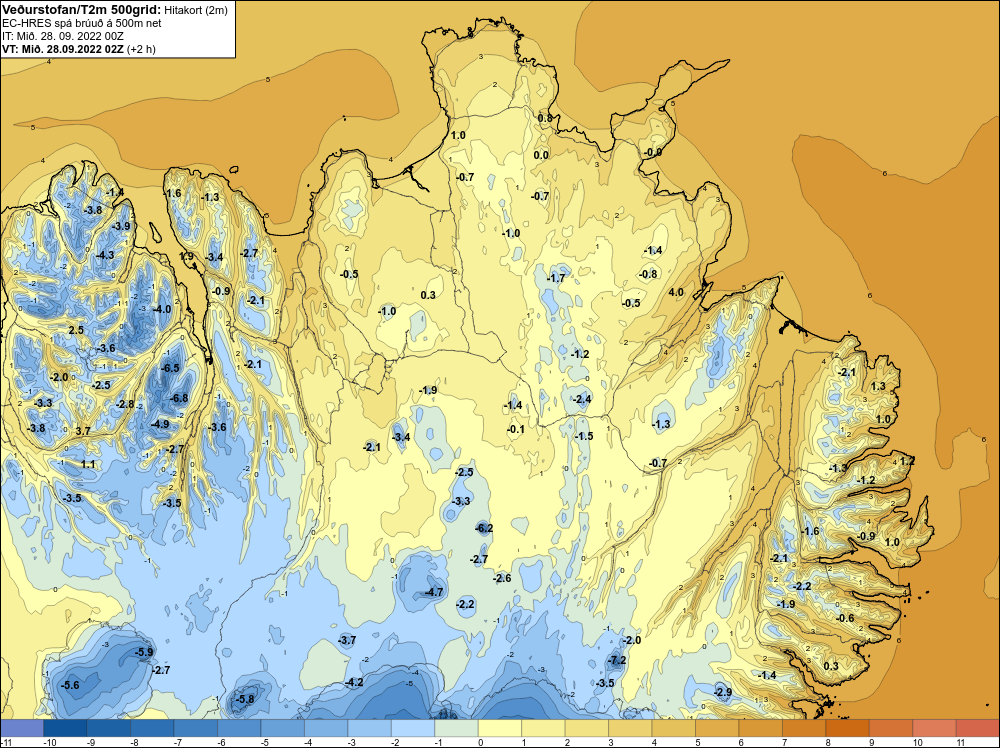Pick legend swatch between 0 and 1
This screenshot has width=1000, height=748.
click(499, 728)
